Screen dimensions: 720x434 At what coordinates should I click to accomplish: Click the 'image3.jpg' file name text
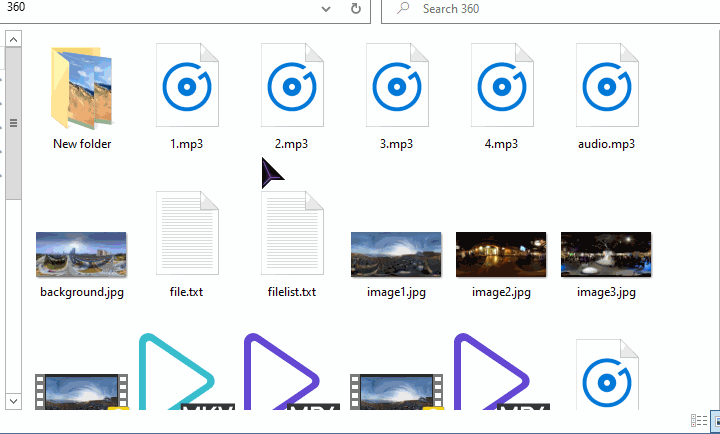(x=607, y=292)
